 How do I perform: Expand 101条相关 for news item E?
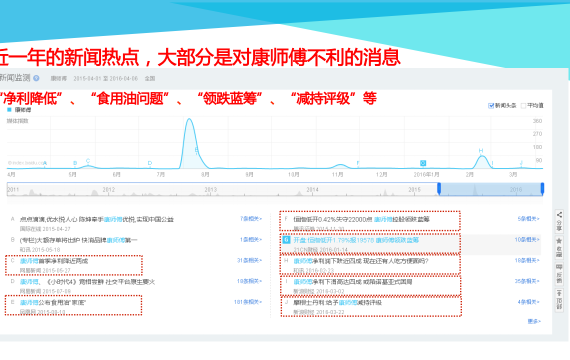[248, 302]
